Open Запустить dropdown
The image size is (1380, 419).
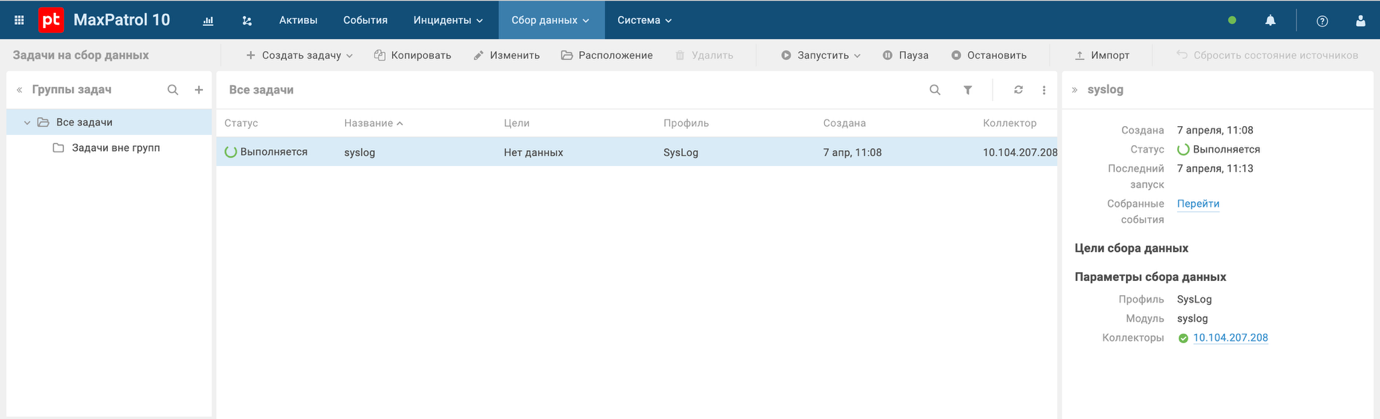click(821, 55)
